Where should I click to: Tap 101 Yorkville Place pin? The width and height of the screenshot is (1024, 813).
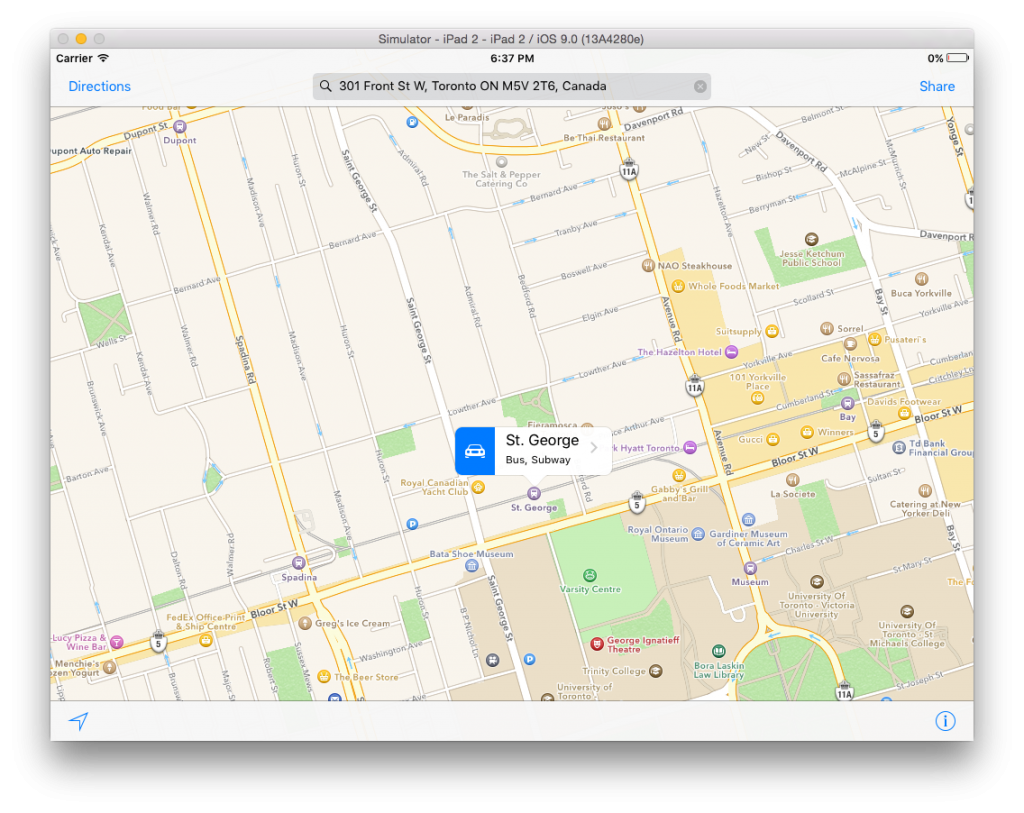pyautogui.click(x=758, y=398)
